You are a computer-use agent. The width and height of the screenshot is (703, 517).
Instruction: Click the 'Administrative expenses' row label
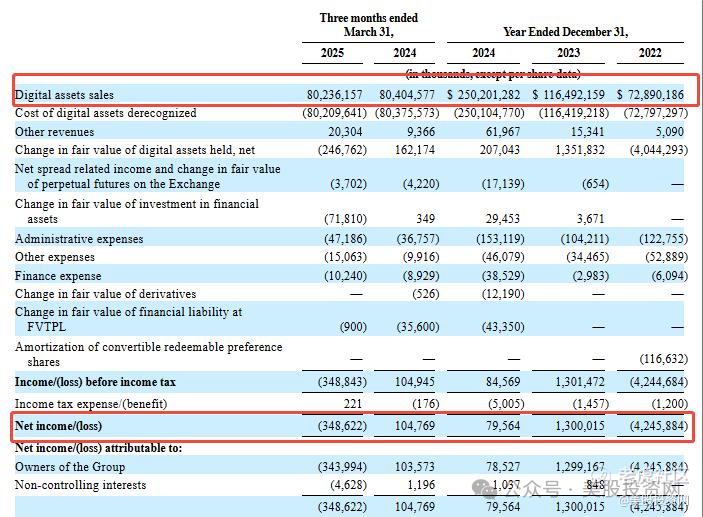click(79, 239)
